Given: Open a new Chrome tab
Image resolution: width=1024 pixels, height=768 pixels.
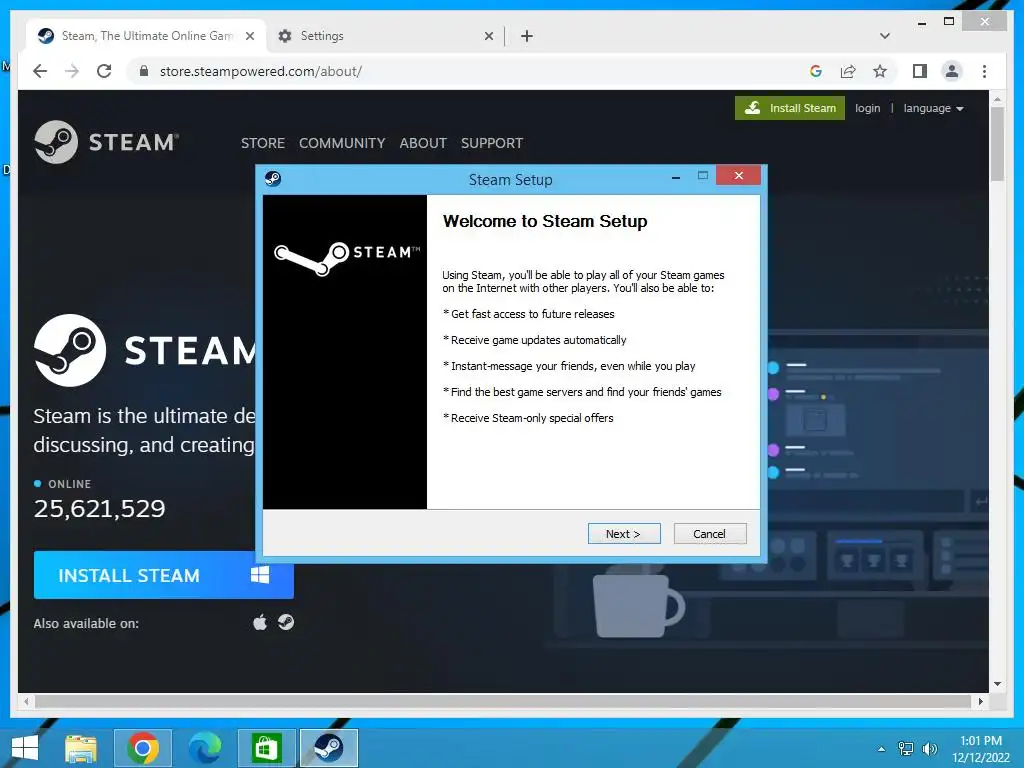Looking at the screenshot, I should (527, 36).
